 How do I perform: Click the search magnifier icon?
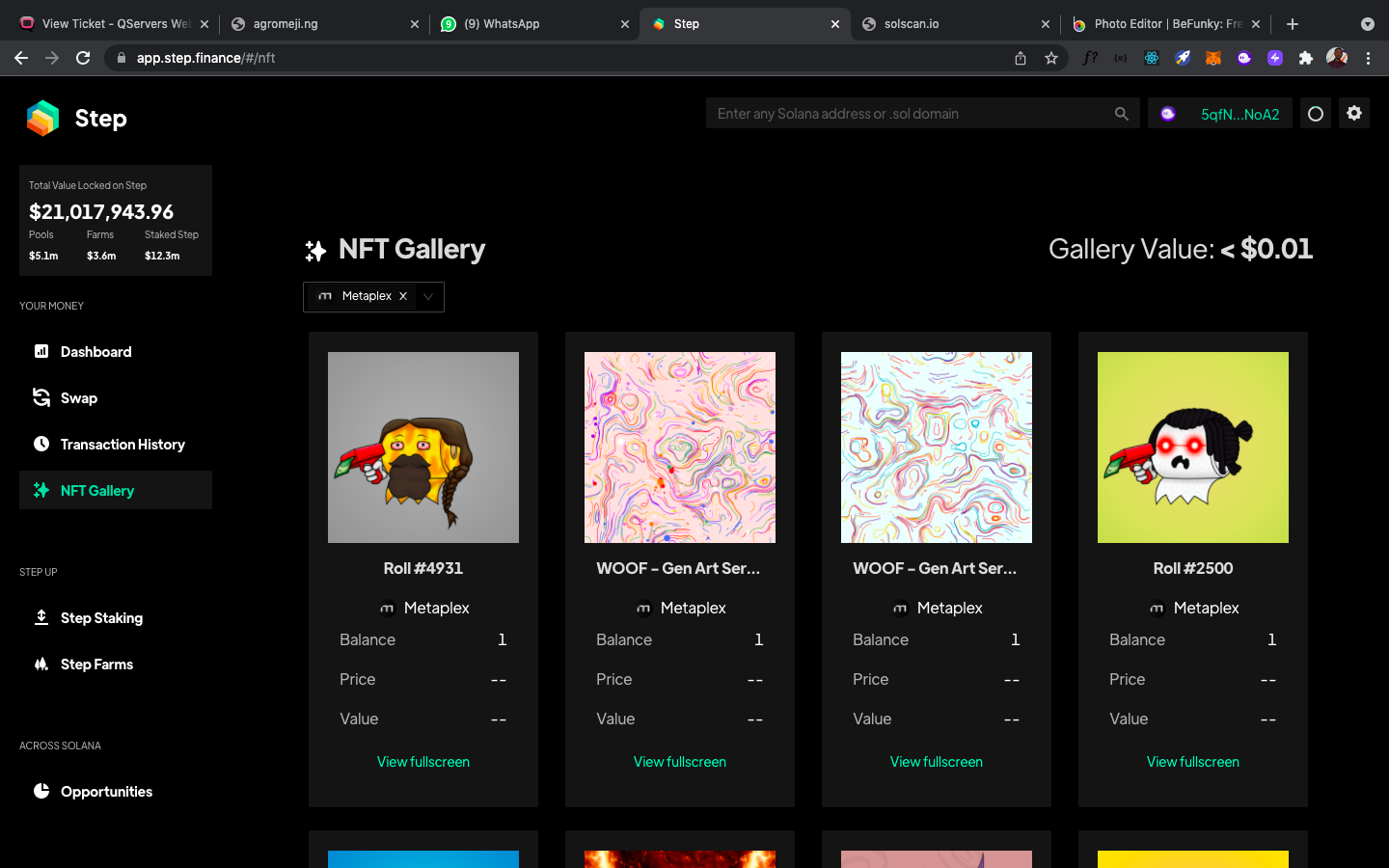pos(1121,114)
